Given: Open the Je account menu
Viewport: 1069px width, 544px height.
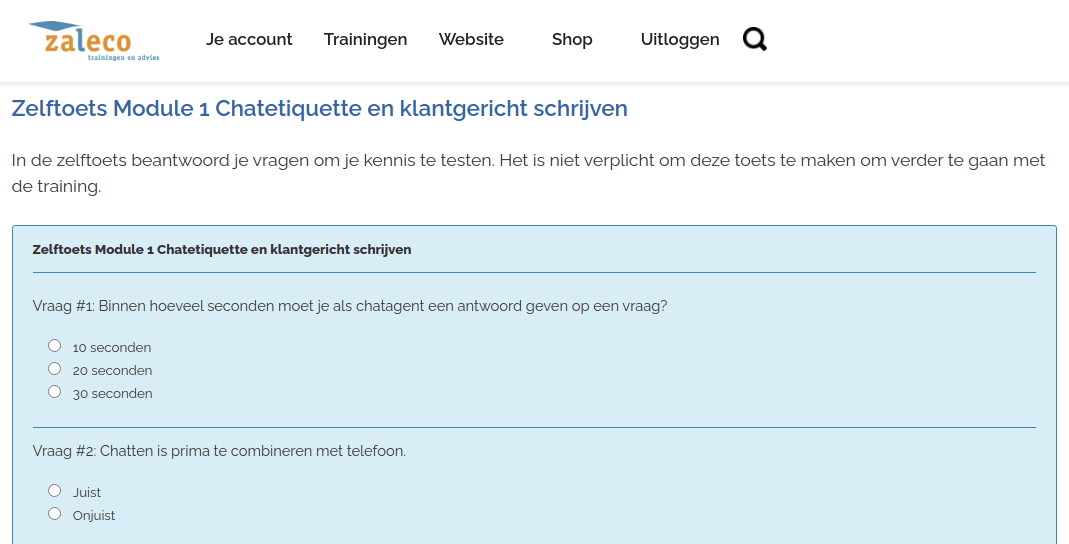Looking at the screenshot, I should pos(249,40).
